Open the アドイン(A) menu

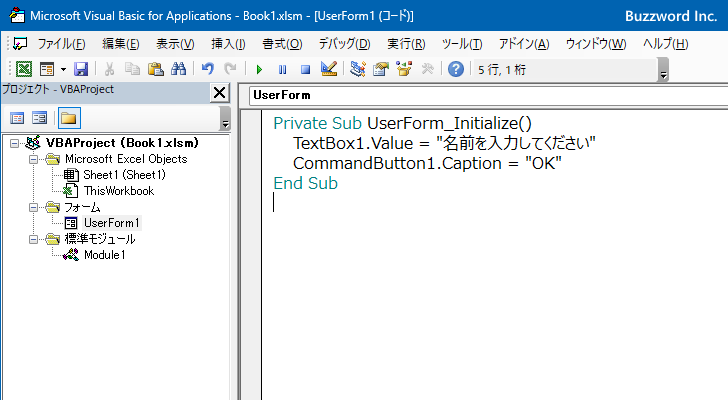[x=524, y=44]
